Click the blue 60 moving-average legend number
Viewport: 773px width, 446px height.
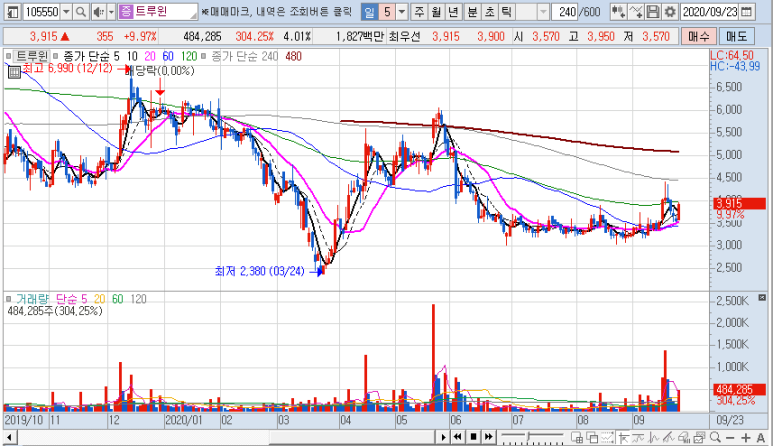click(168, 56)
